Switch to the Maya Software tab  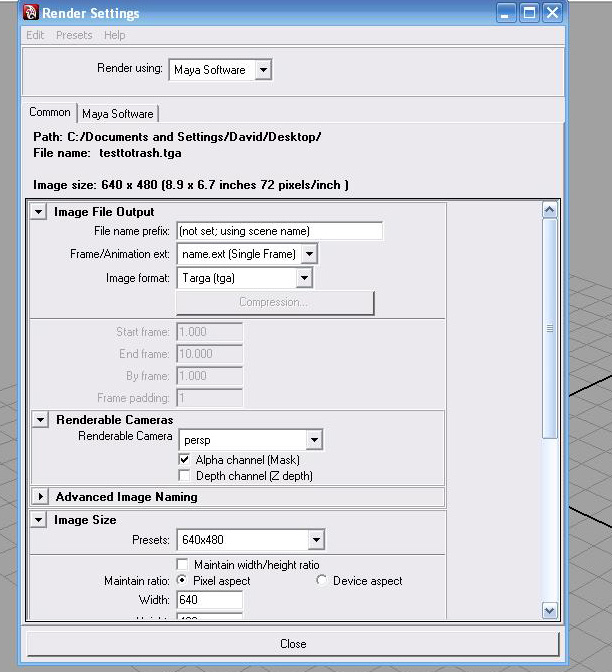(118, 114)
